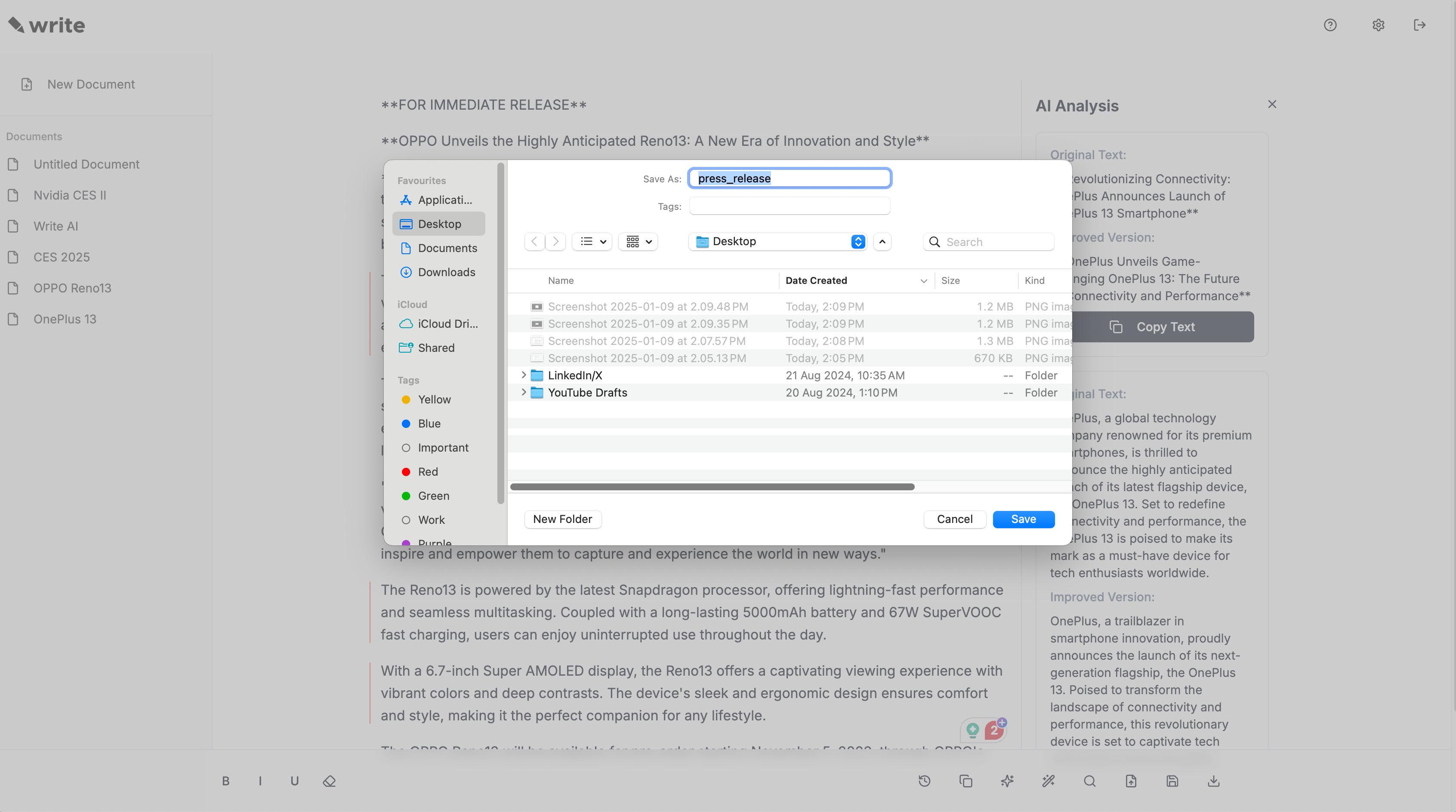Click the logout icon at top right
This screenshot has height=812, width=1456.
pos(1420,25)
